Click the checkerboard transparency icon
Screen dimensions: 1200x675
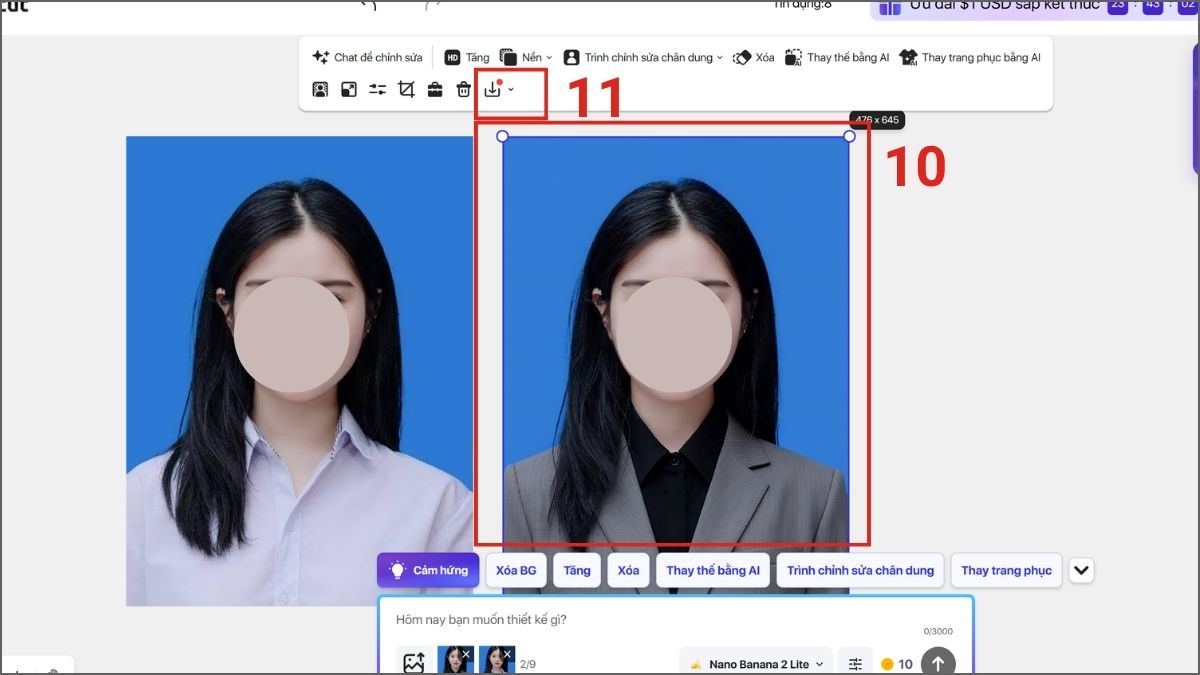[349, 90]
